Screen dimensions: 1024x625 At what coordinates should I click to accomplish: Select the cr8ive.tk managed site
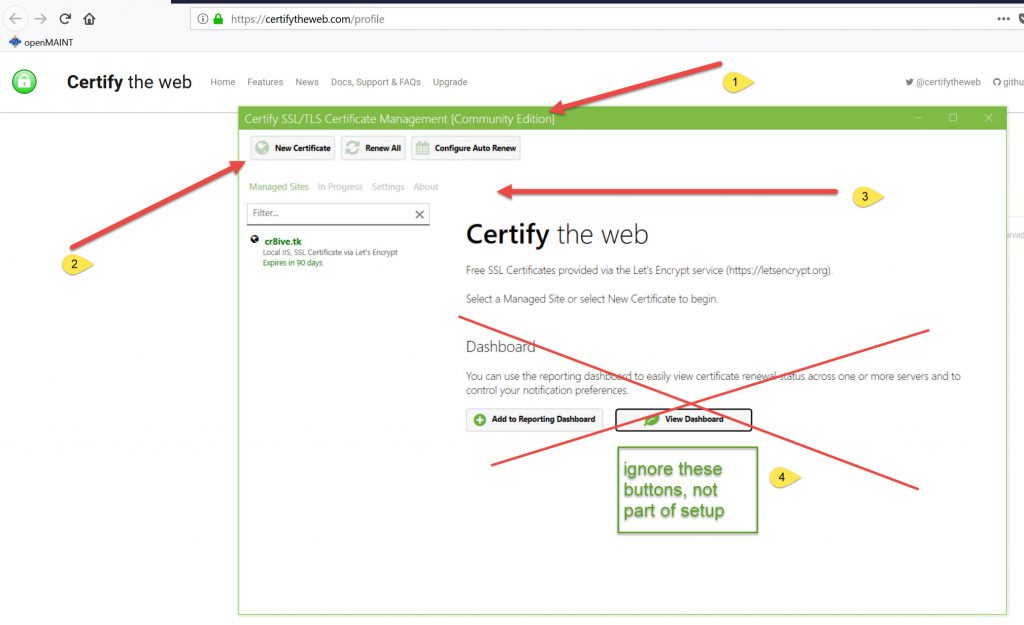click(x=283, y=241)
